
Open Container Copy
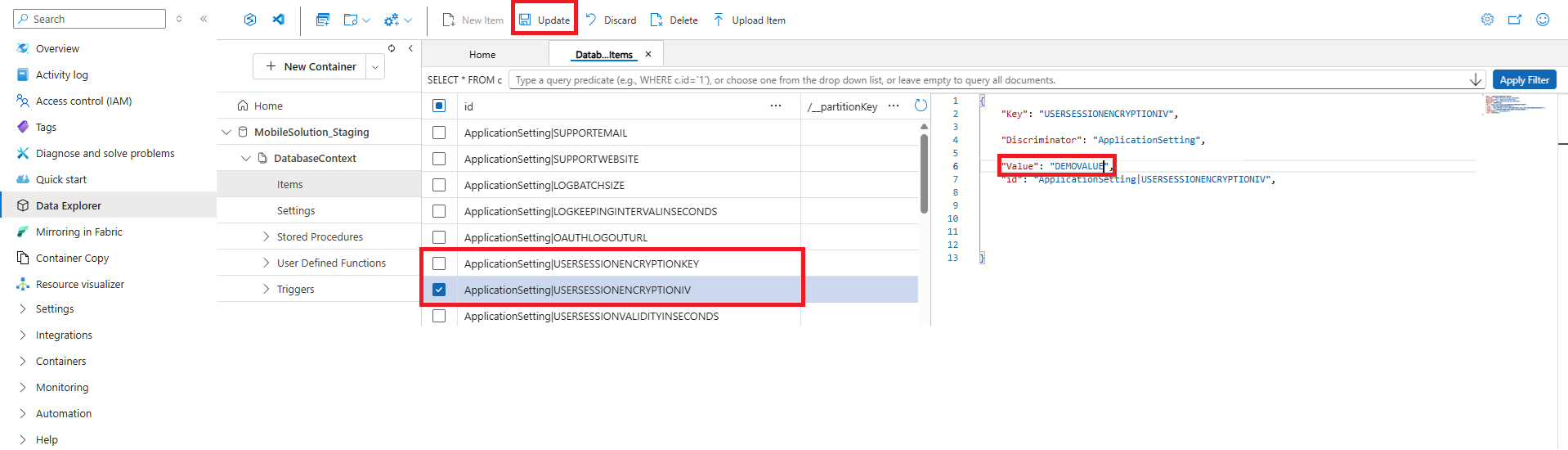72,258
